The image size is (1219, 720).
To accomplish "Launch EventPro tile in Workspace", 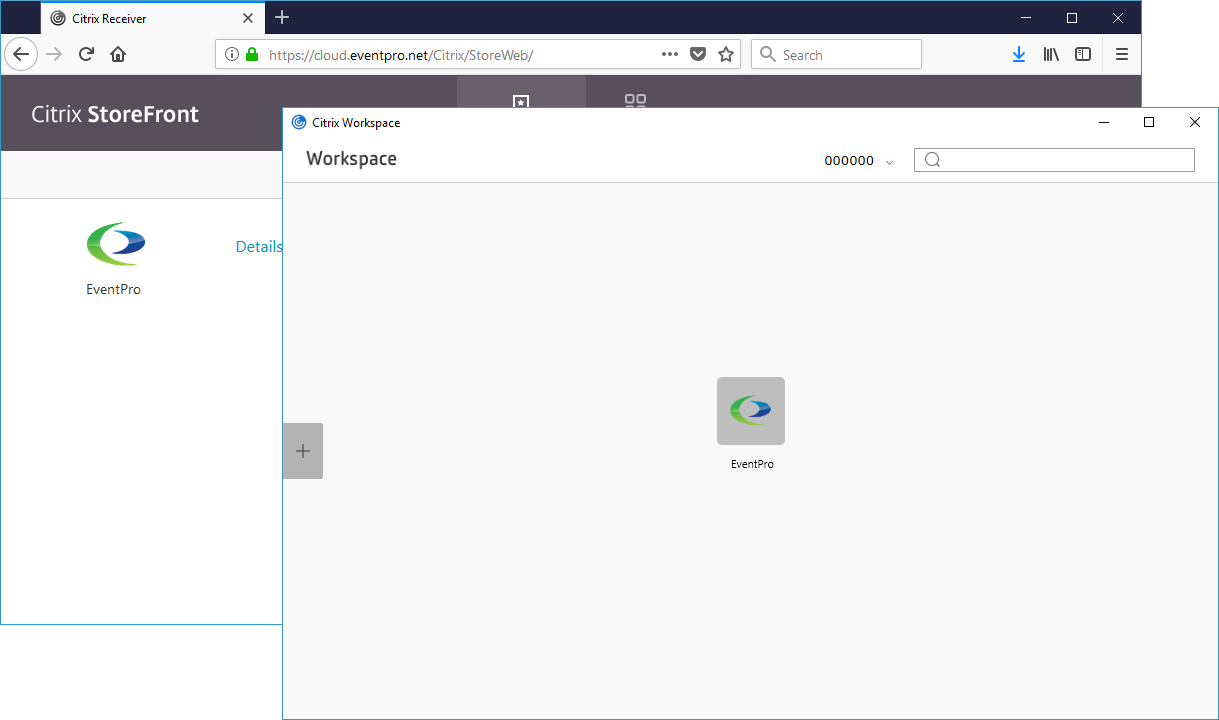I will (751, 411).
